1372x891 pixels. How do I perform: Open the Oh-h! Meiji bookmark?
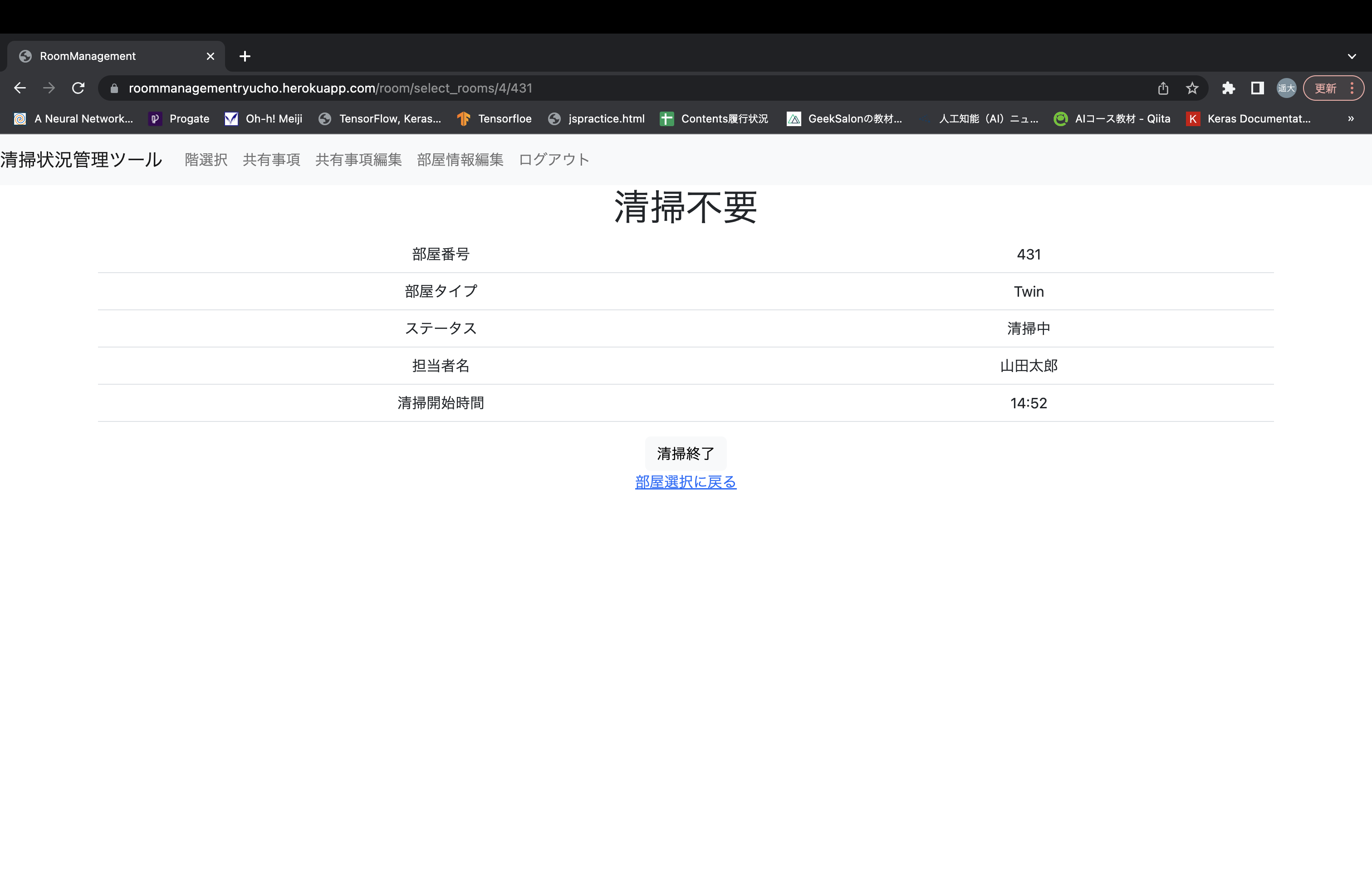point(264,119)
